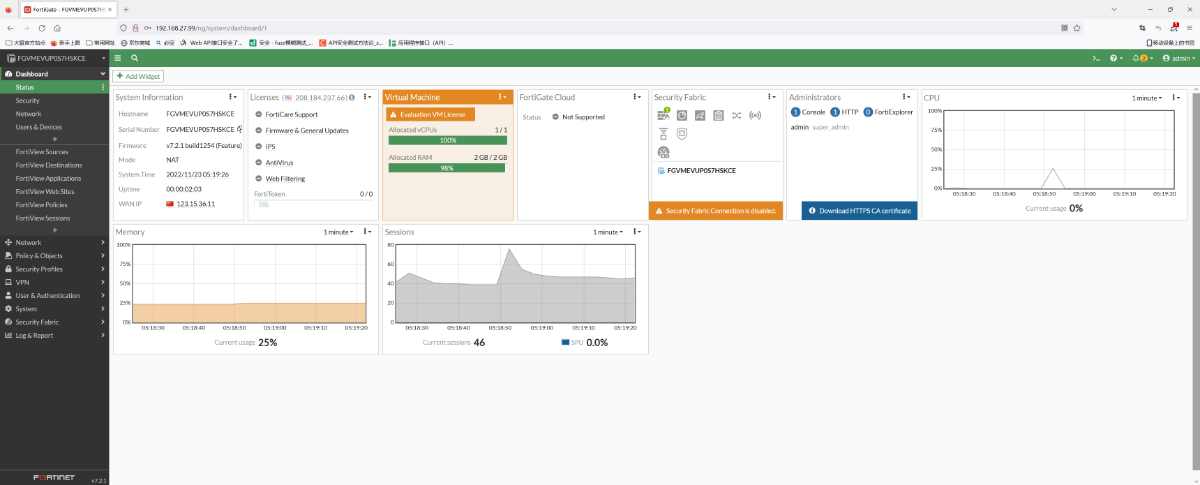The image size is (1200, 485).
Task: Click the wireless access point Security Fabric icon
Action: coord(754,115)
